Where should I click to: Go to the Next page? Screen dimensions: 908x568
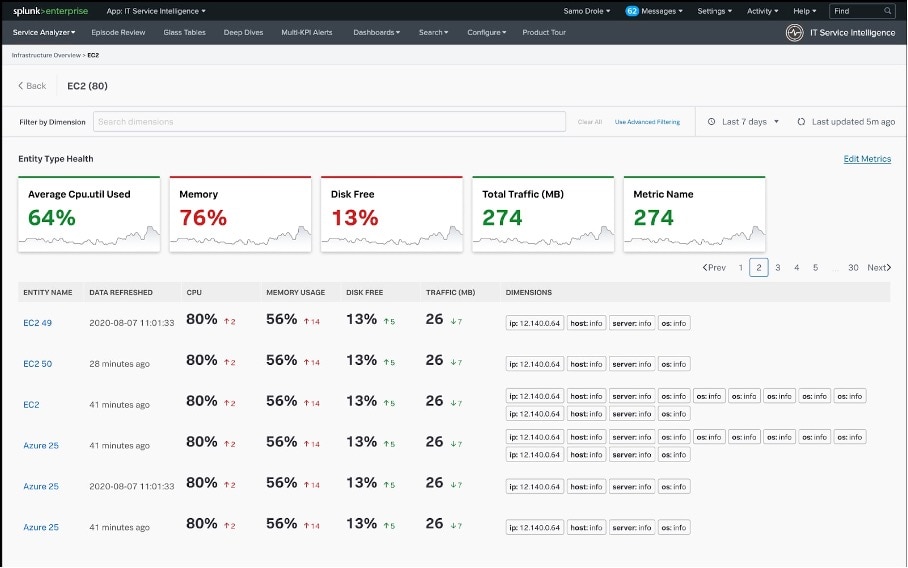(x=879, y=267)
